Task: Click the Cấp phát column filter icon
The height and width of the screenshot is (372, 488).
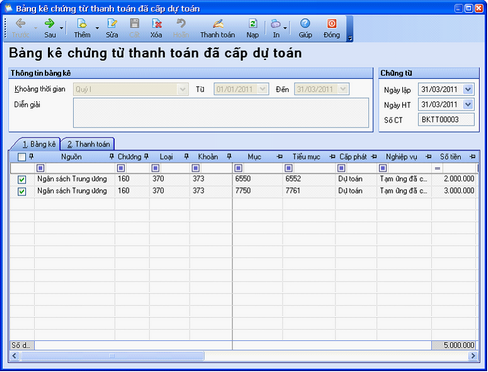Action: tap(341, 168)
